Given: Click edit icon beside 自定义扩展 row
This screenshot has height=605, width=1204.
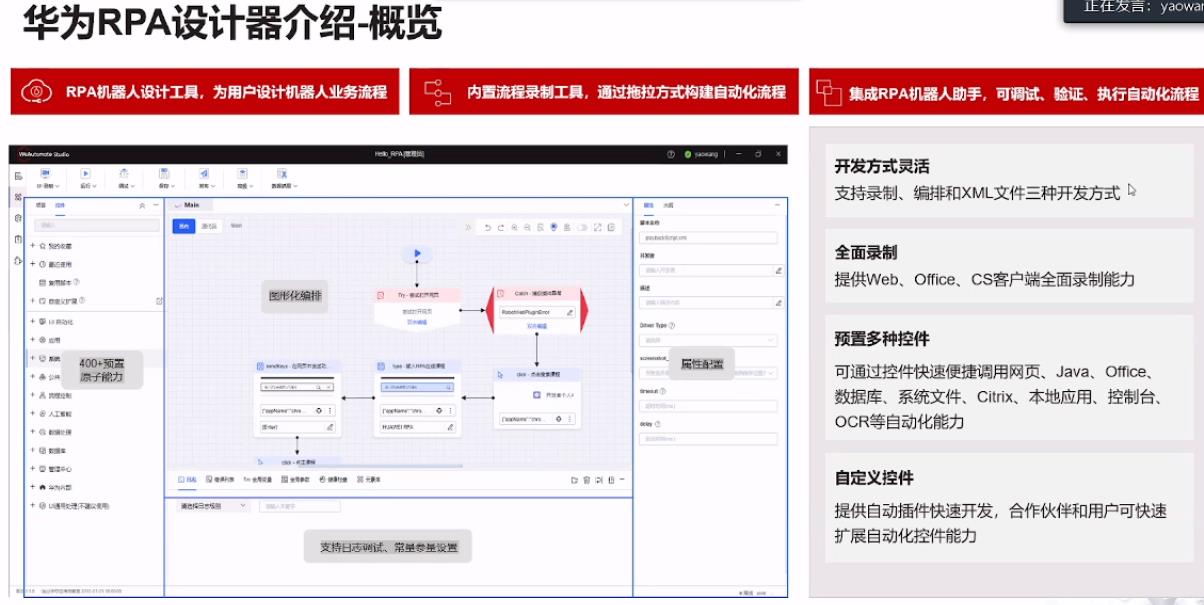Looking at the screenshot, I should pos(159,301).
